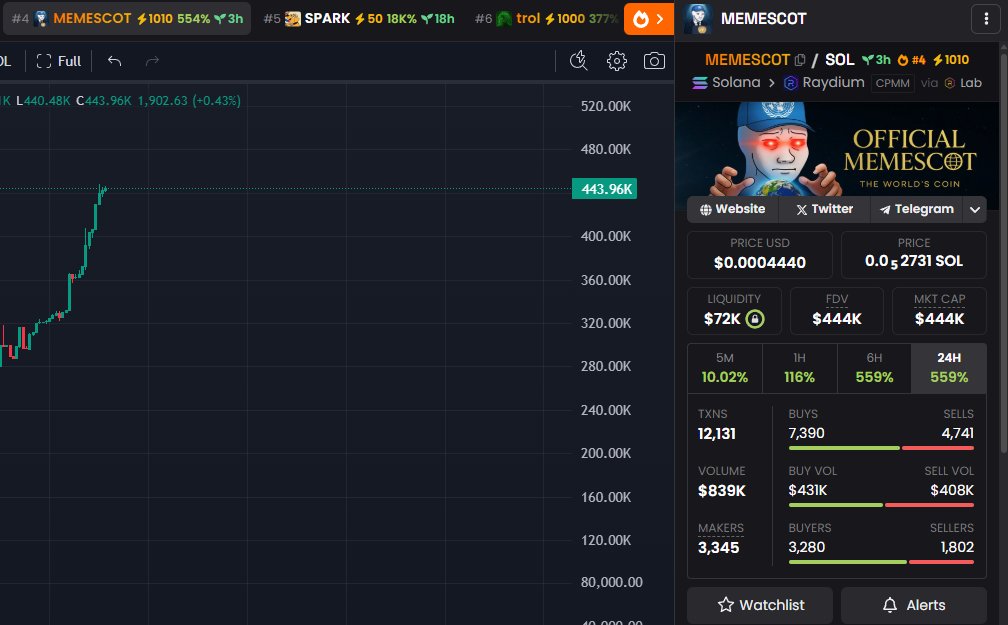Open trending token #6 trol
This screenshot has height=625, width=1008.
pyautogui.click(x=545, y=19)
